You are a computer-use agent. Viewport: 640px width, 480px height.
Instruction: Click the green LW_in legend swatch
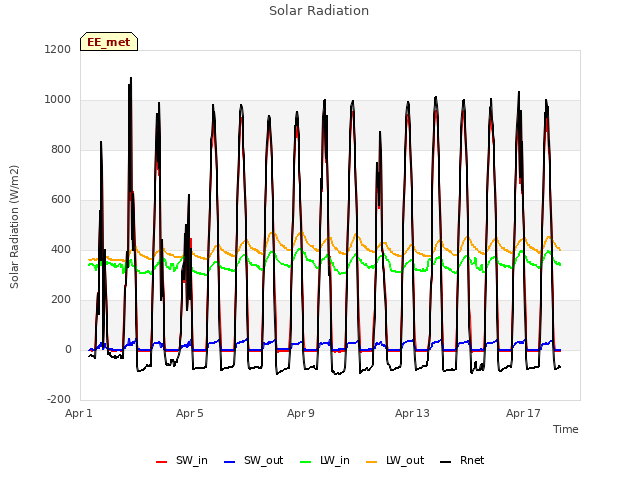pyautogui.click(x=306, y=462)
